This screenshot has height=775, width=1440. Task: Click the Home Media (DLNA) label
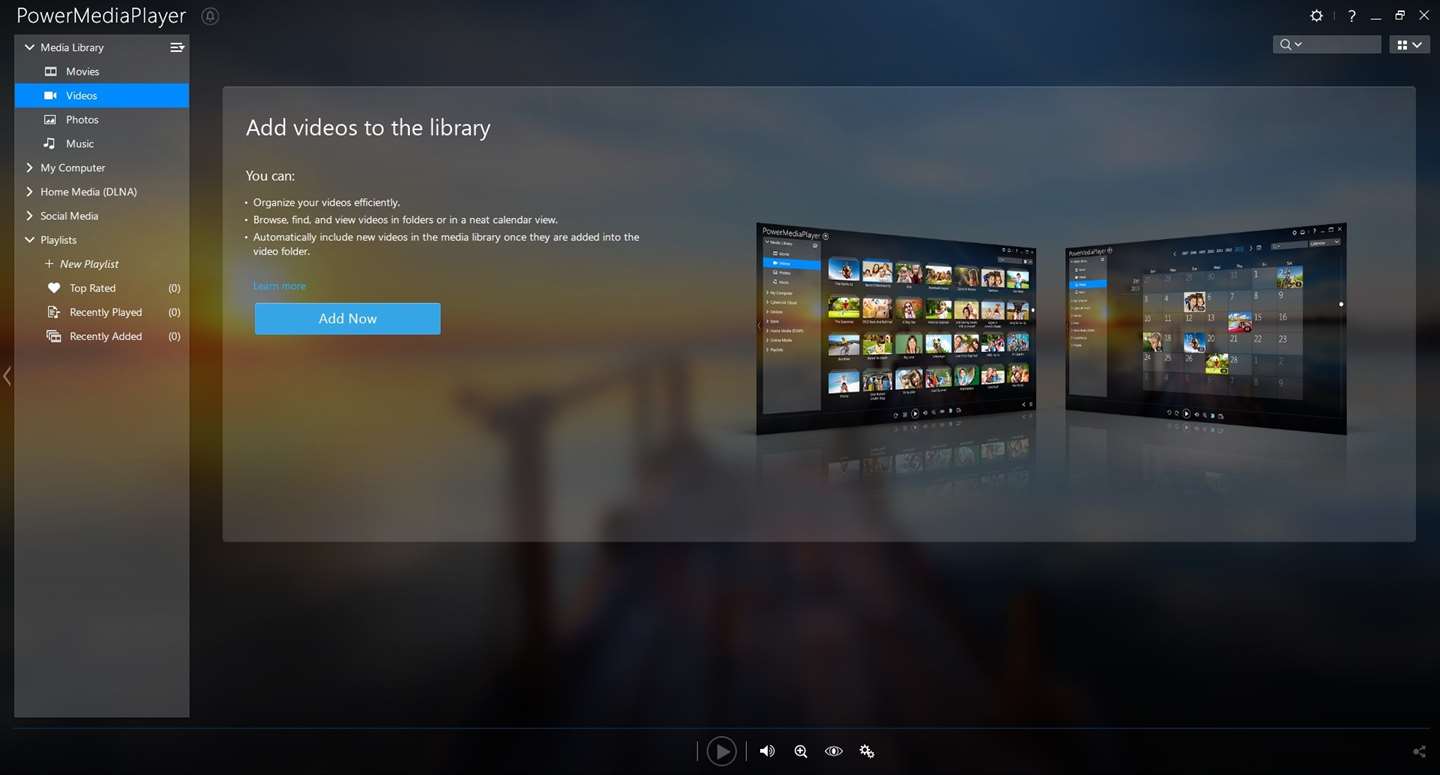(89, 192)
